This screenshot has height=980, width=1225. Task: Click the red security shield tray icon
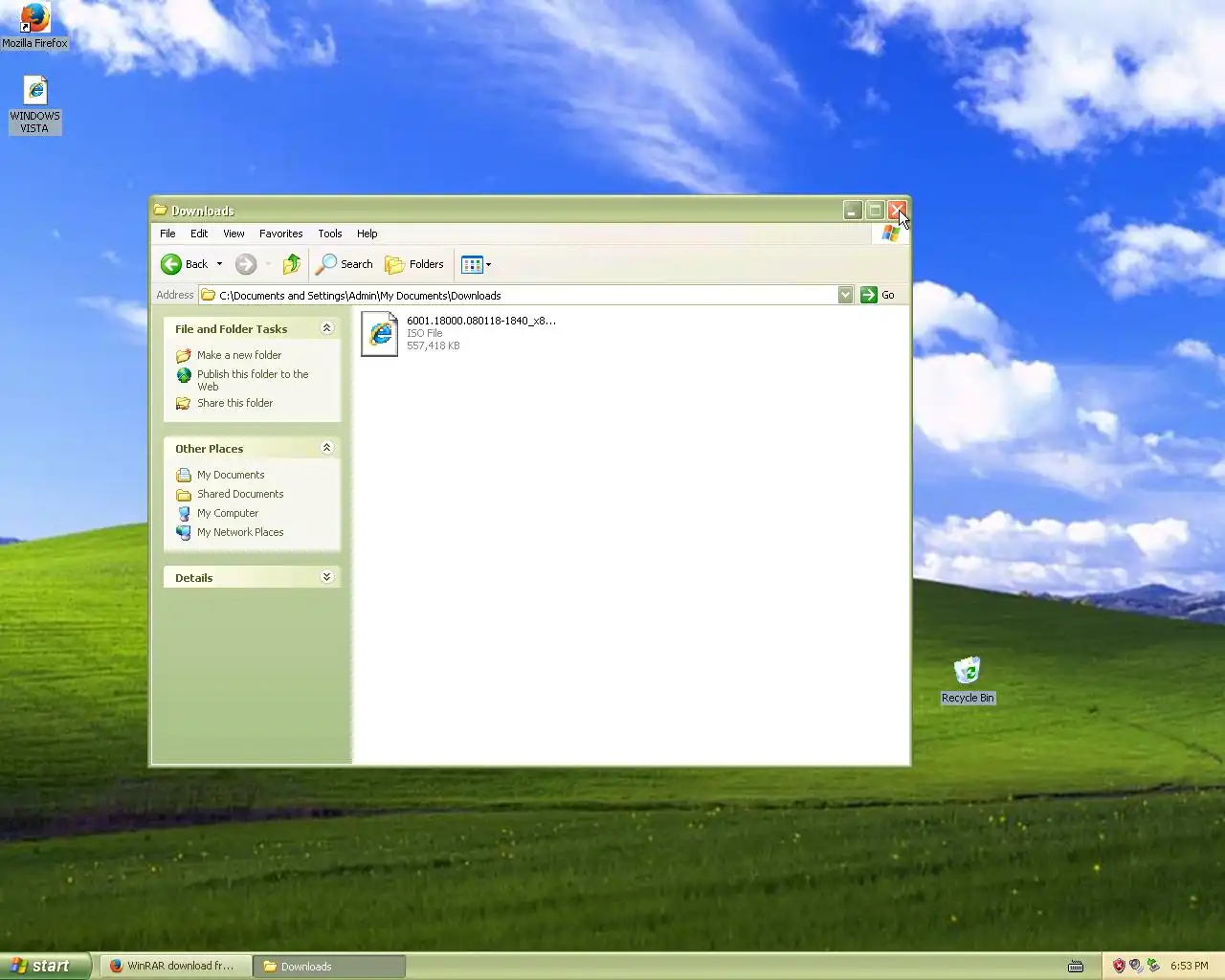pyautogui.click(x=1119, y=966)
